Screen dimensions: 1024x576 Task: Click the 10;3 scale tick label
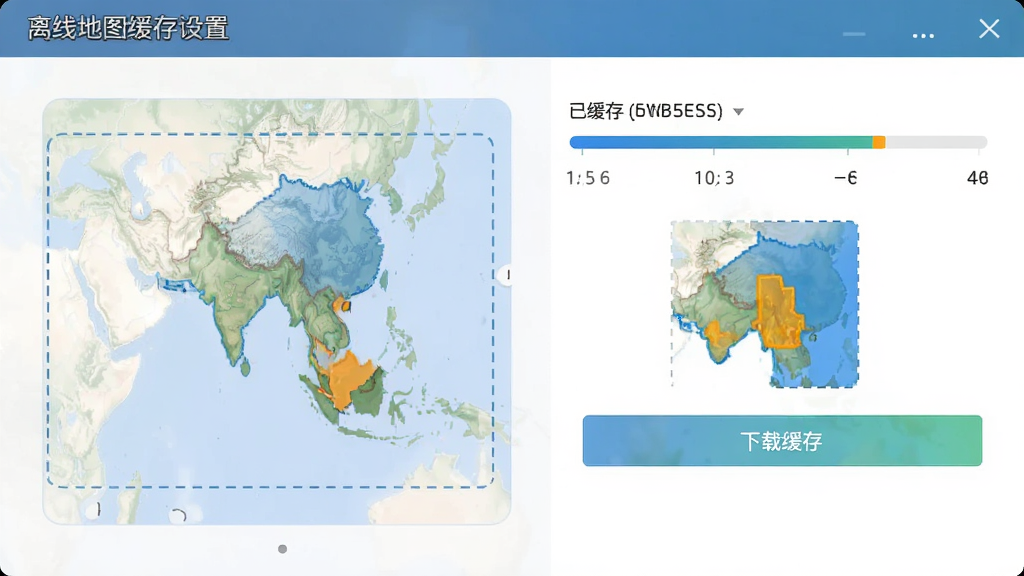coord(714,178)
